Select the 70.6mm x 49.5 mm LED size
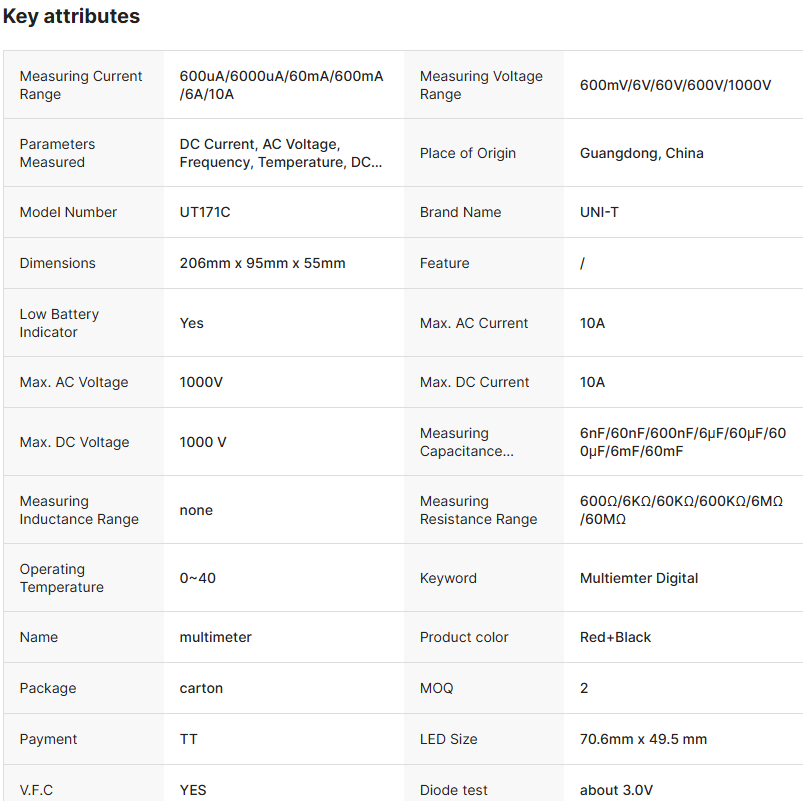Image resolution: width=803 pixels, height=801 pixels. [x=643, y=739]
